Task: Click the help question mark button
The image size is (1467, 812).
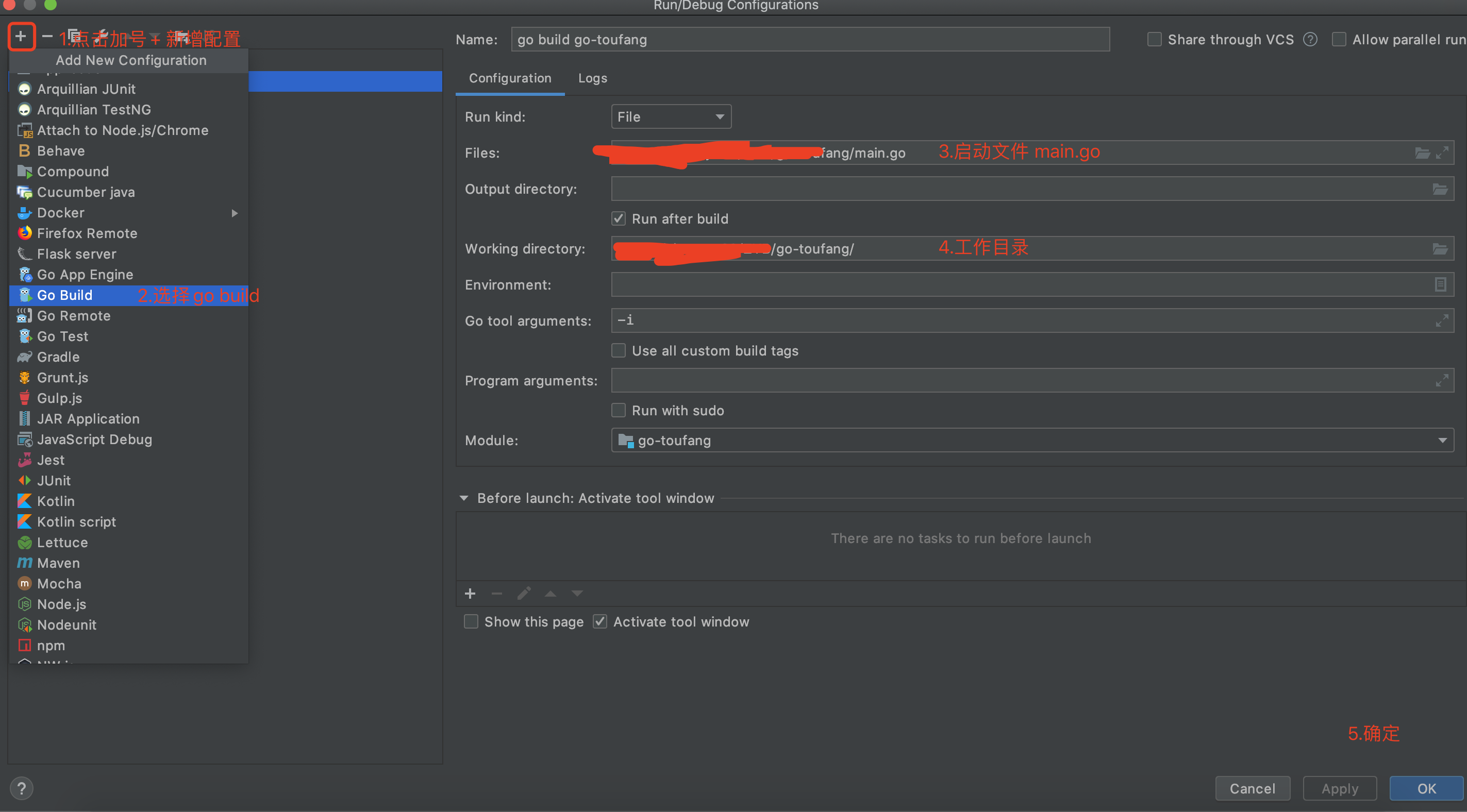Action: pyautogui.click(x=22, y=788)
